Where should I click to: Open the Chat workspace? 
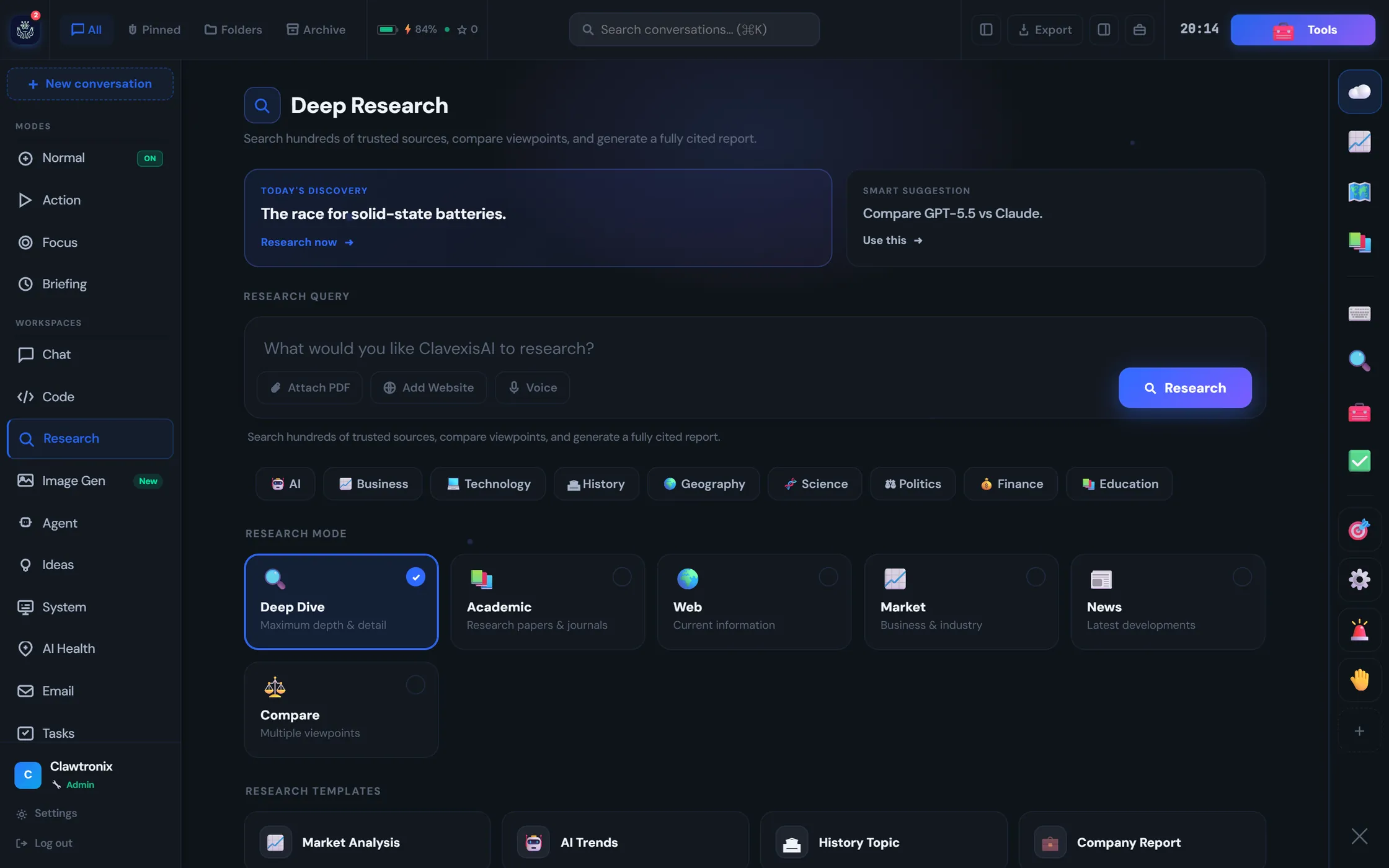(90, 354)
